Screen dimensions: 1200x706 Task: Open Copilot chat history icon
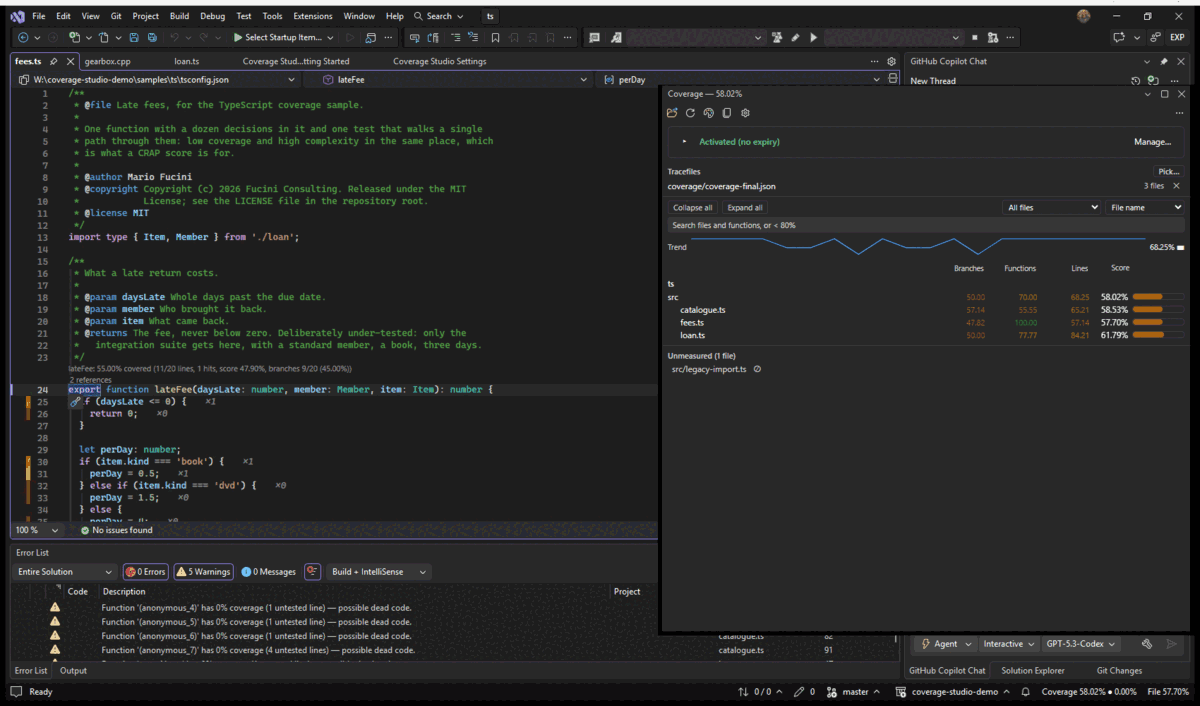tap(1136, 81)
